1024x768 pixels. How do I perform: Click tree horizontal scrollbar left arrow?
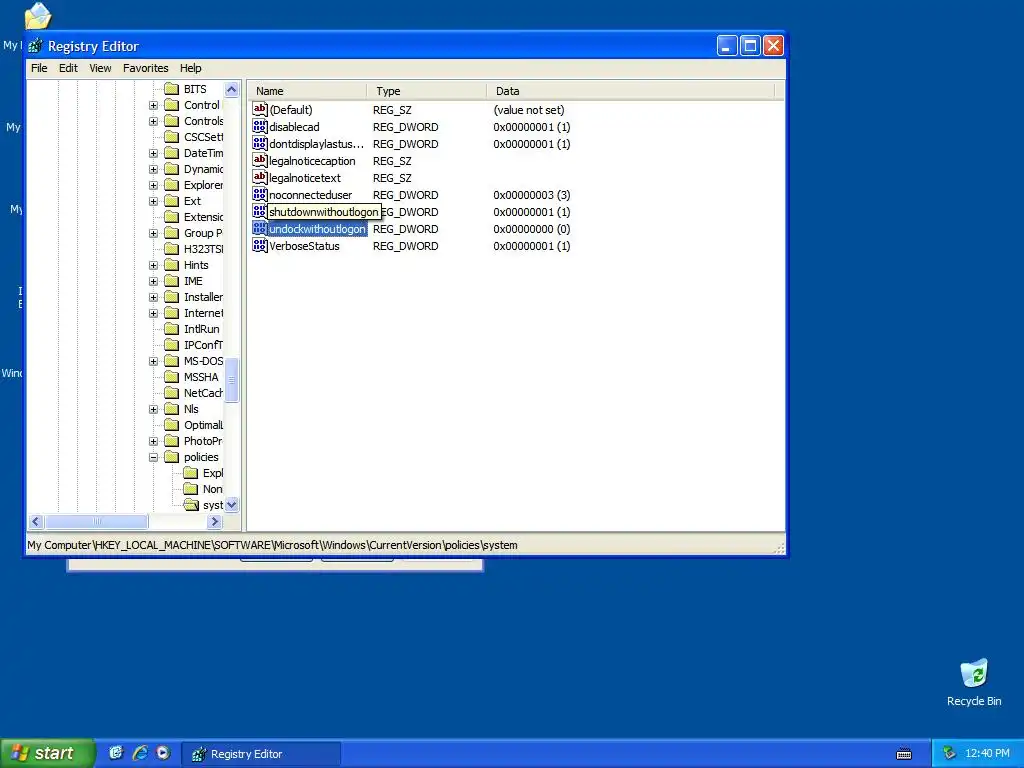point(36,521)
